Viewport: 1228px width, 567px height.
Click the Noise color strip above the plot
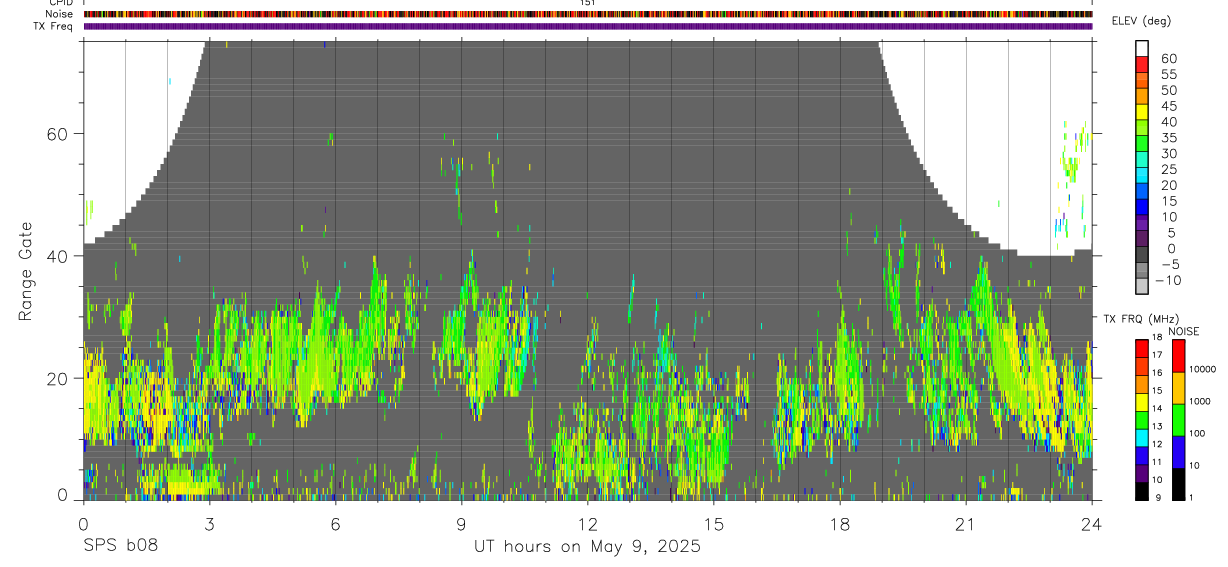588,14
